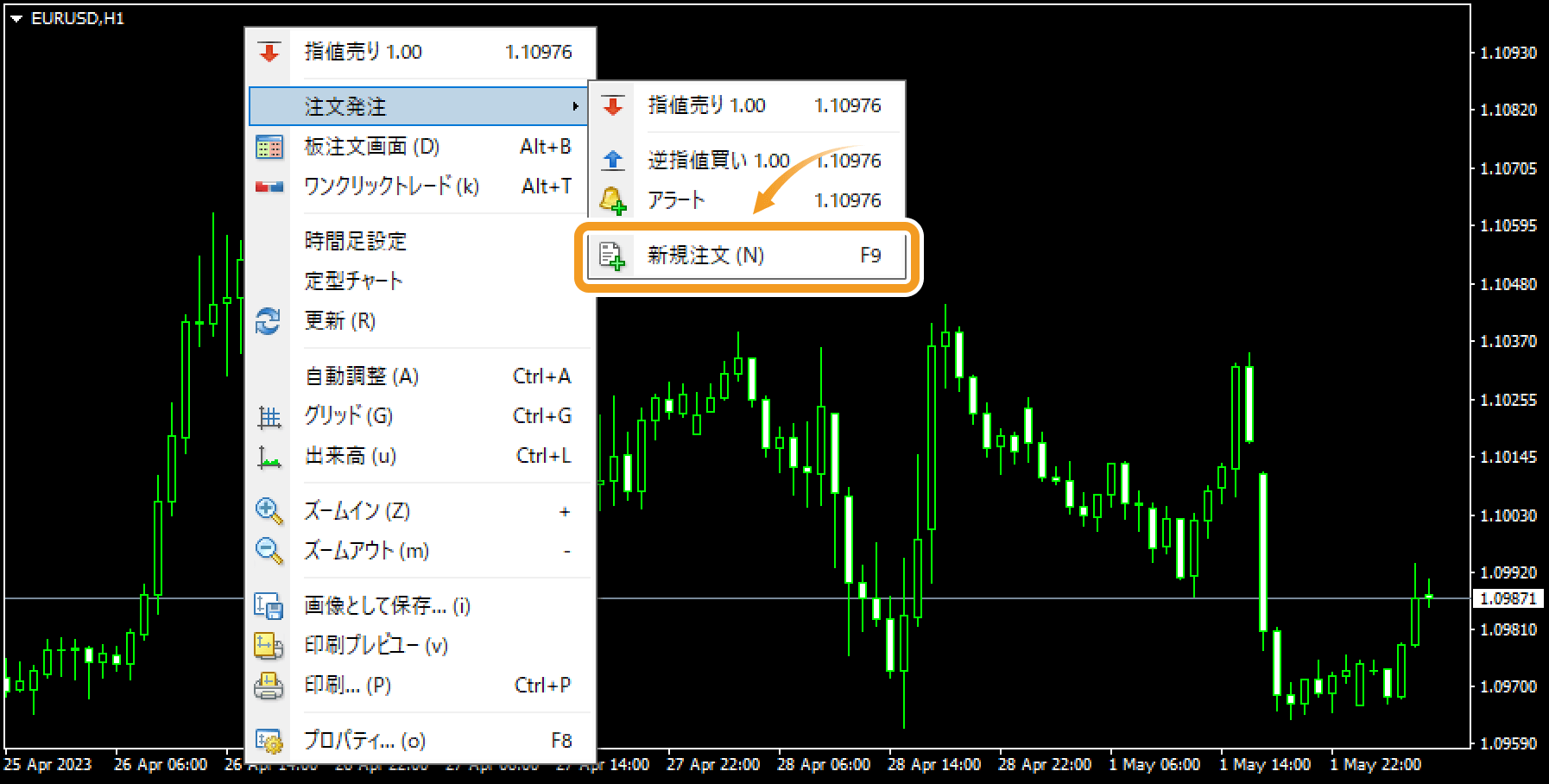Click the save as picture icon
The height and width of the screenshot is (784, 1549).
point(269,606)
